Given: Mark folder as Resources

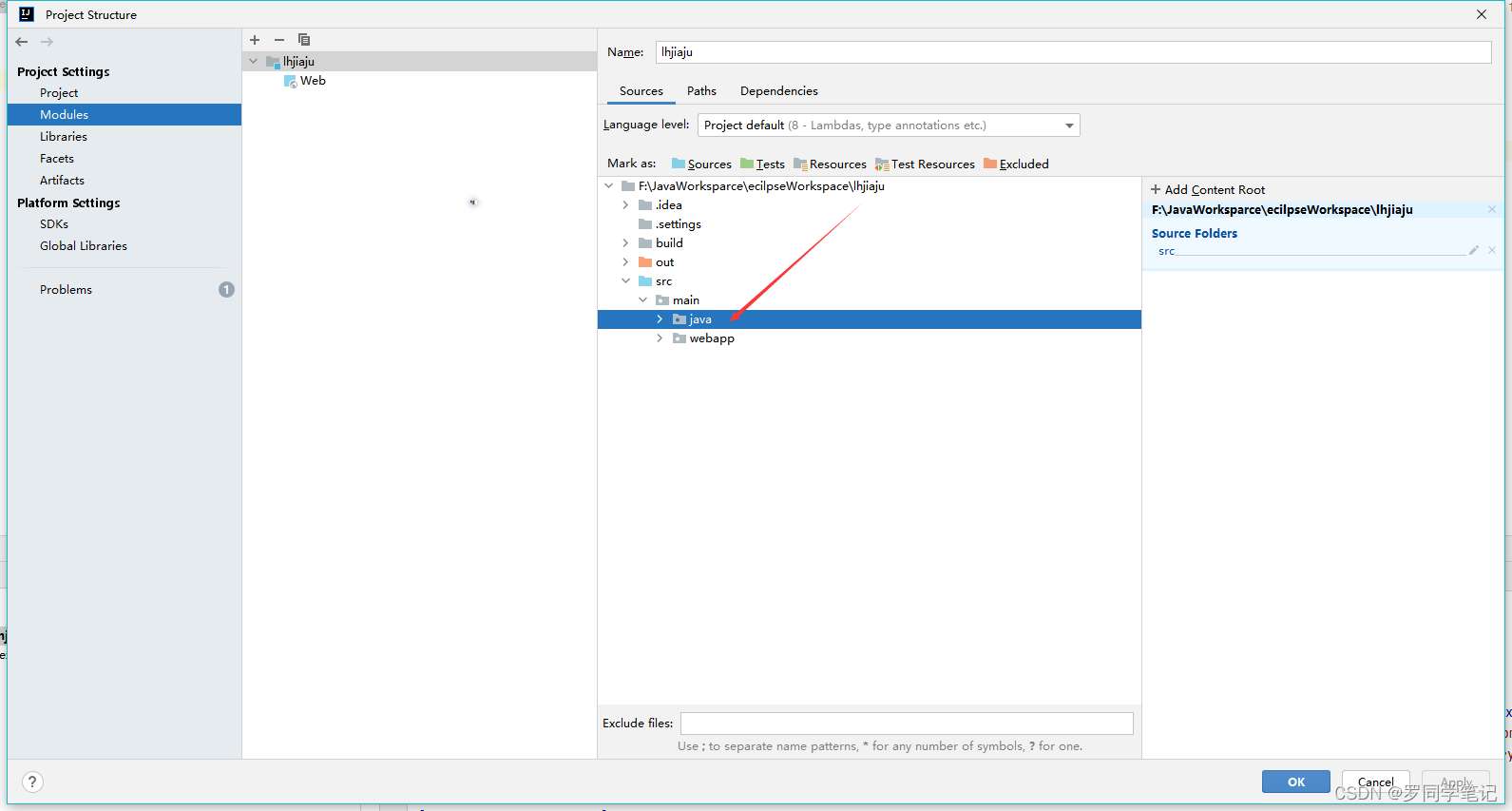Looking at the screenshot, I should (x=830, y=164).
